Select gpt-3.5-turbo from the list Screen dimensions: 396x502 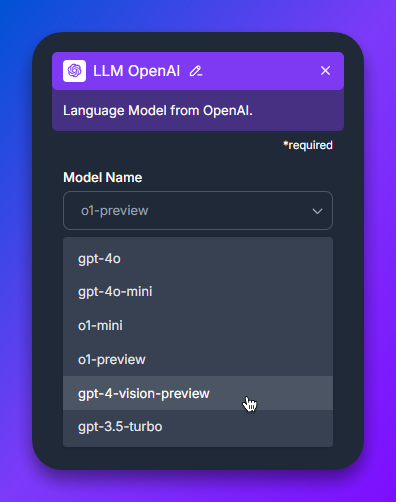coord(198,427)
